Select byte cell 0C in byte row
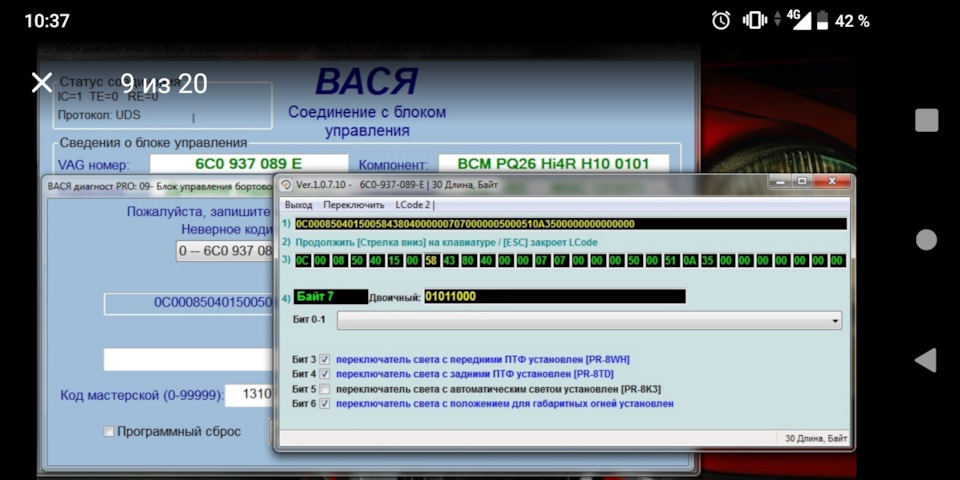The width and height of the screenshot is (960, 480). click(x=303, y=261)
